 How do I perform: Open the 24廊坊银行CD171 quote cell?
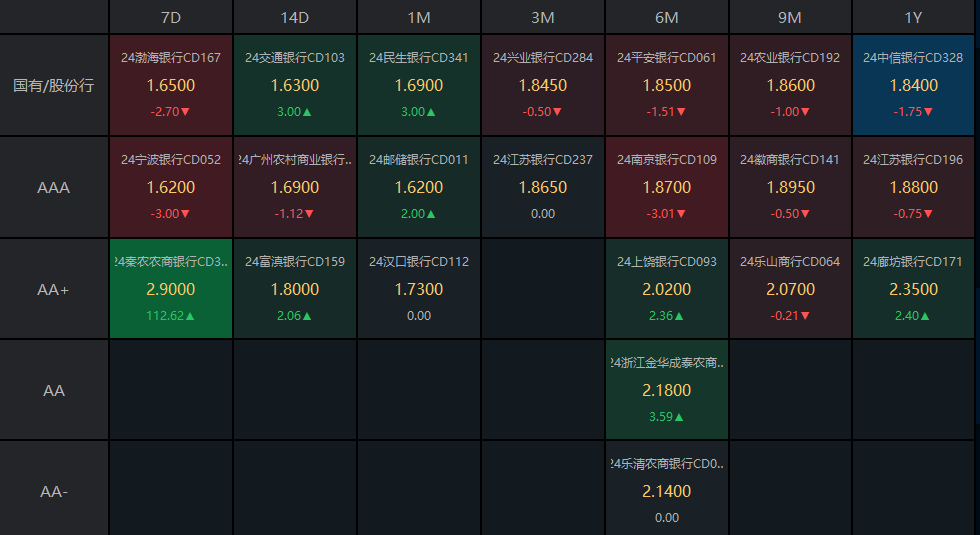(x=913, y=289)
